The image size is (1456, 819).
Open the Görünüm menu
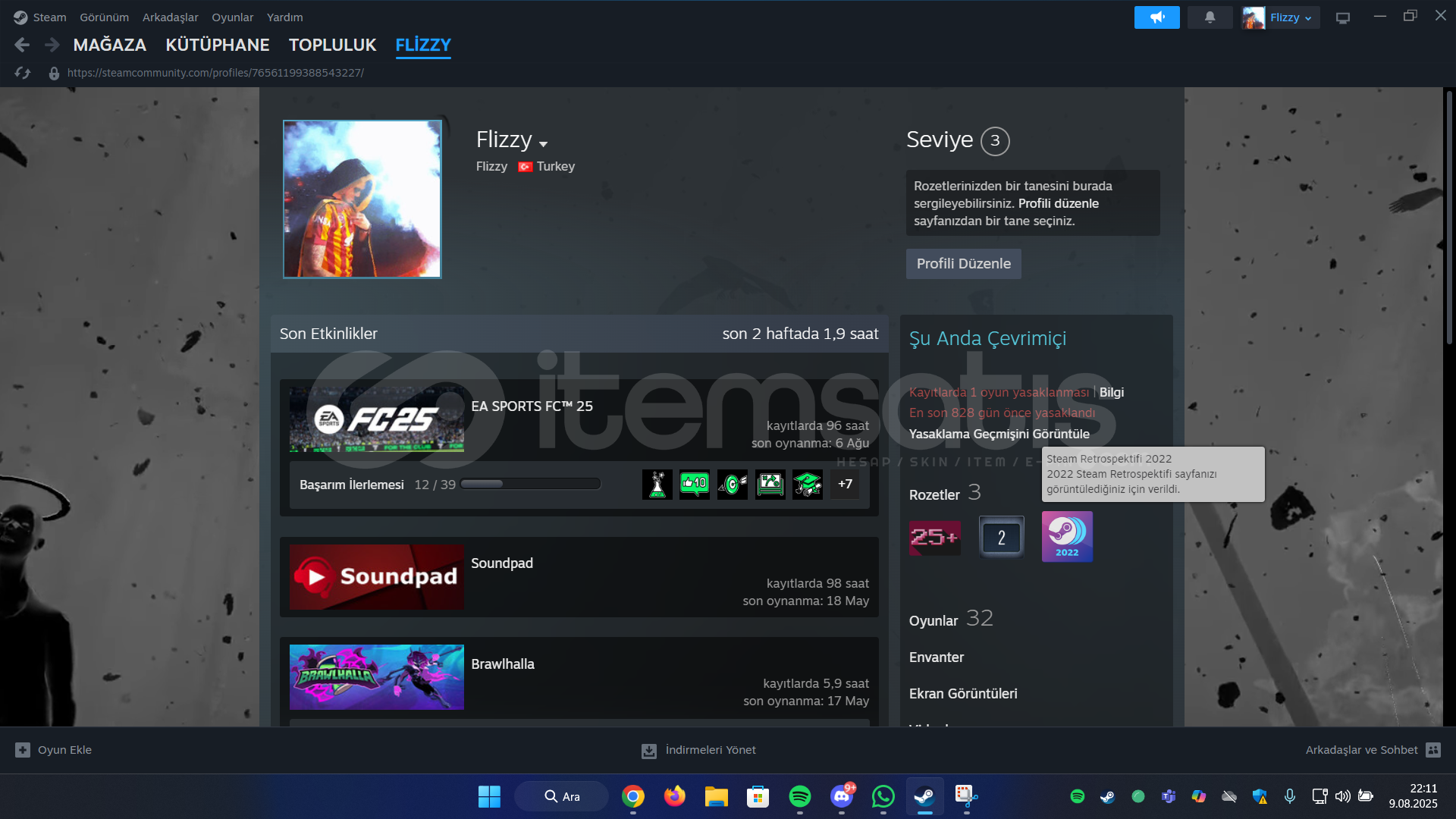pos(105,17)
